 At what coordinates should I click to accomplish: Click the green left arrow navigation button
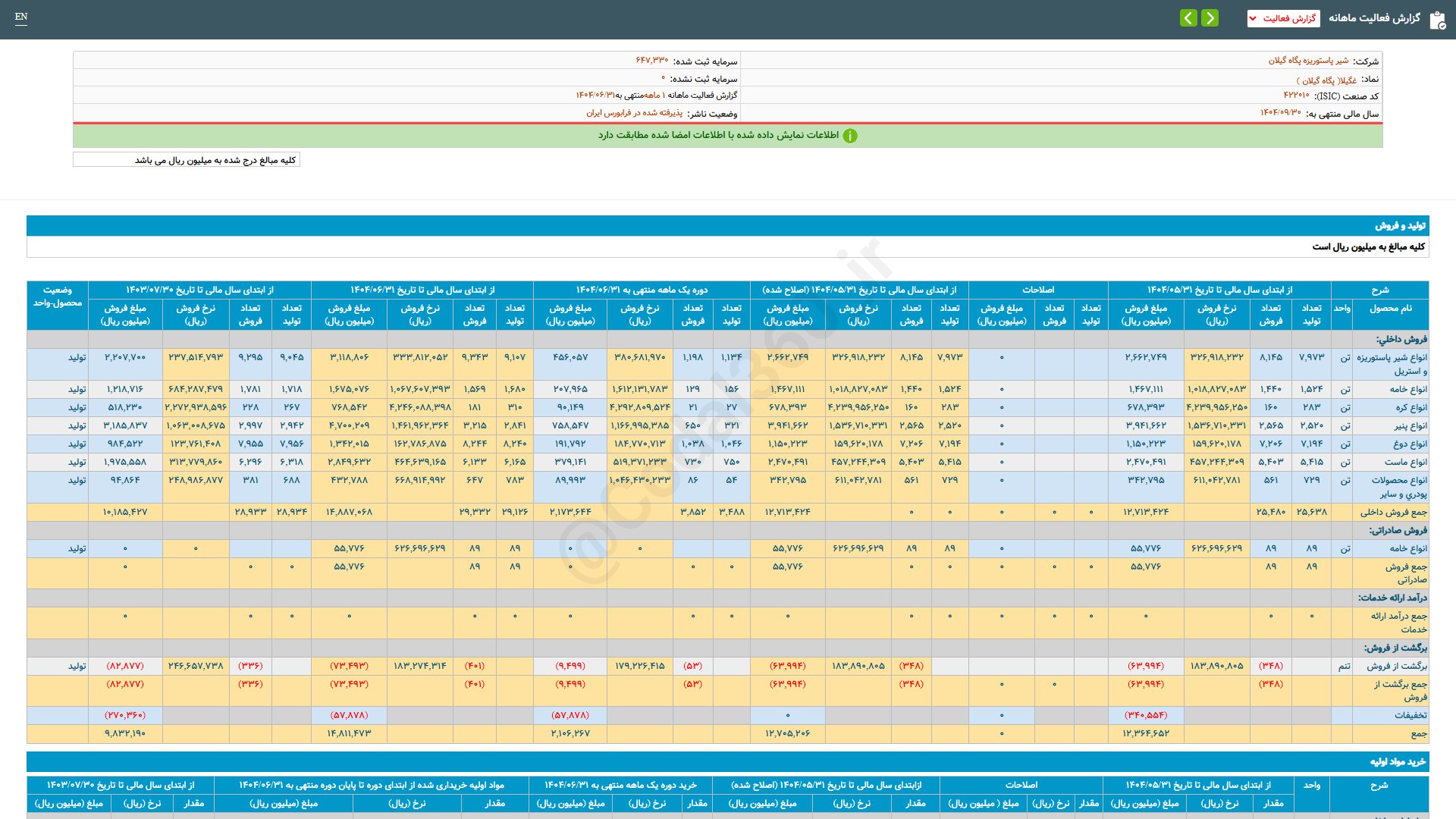1188,18
